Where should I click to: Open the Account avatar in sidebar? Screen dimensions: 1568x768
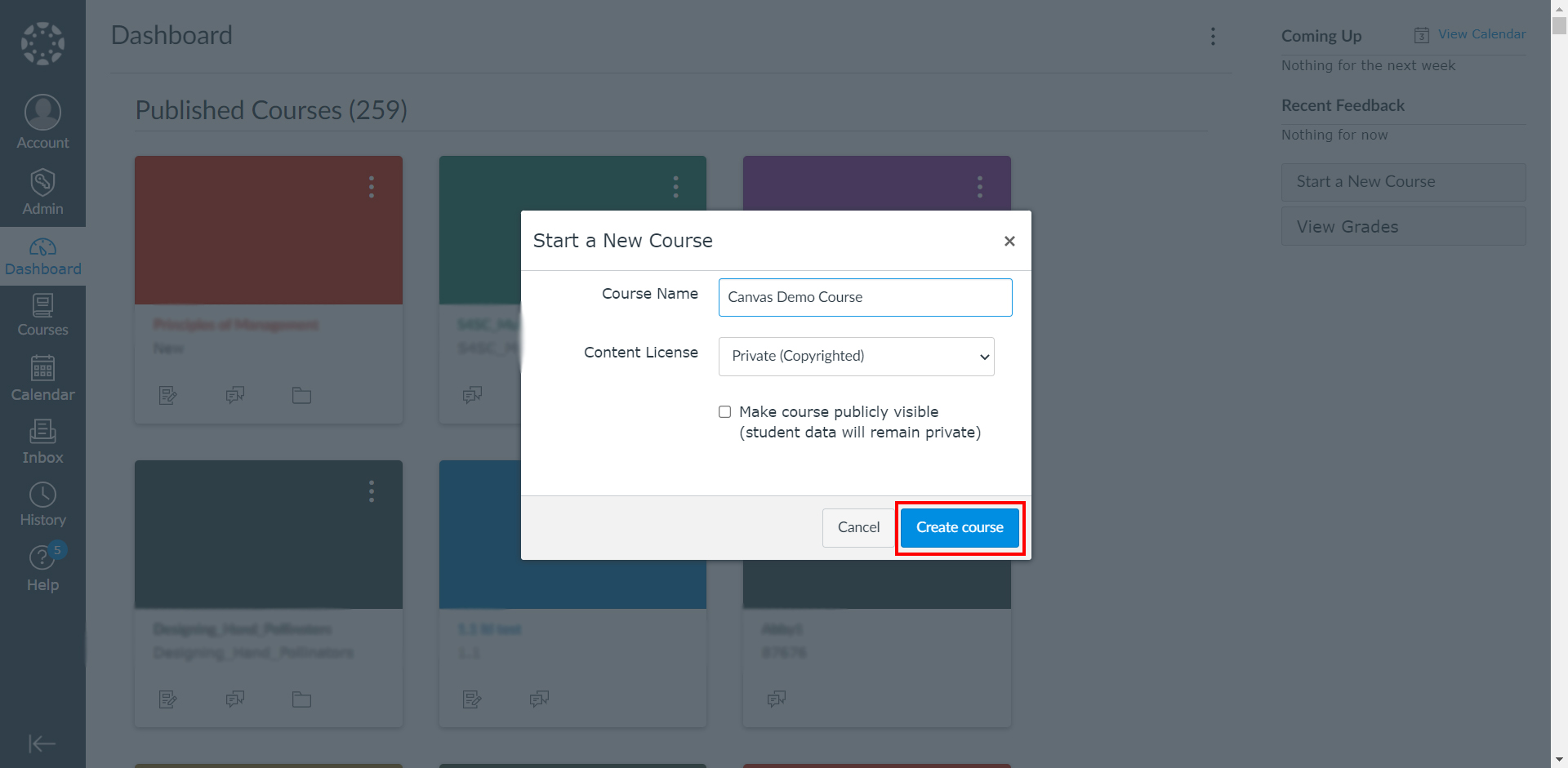click(x=42, y=112)
